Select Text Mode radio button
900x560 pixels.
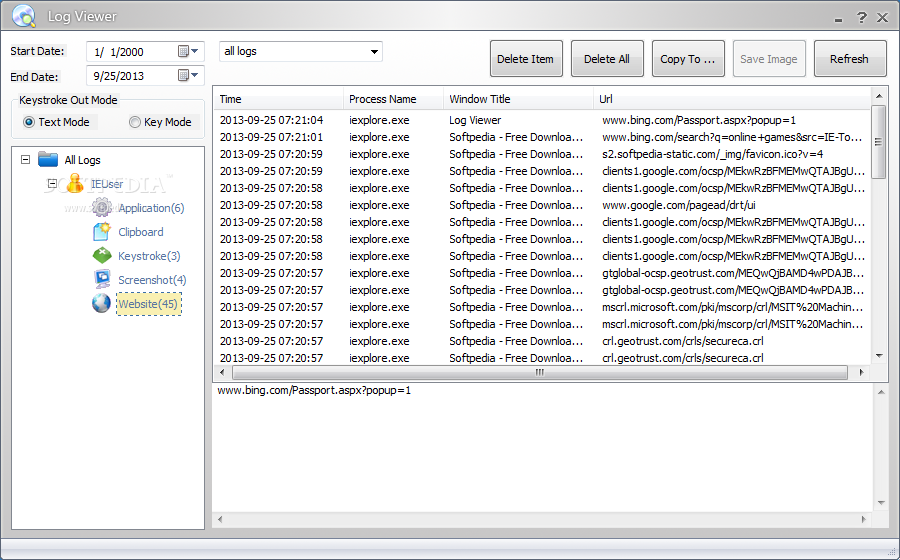29,122
